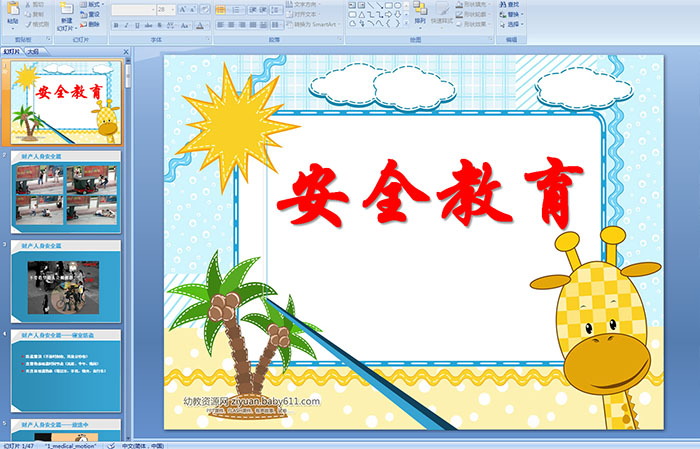This screenshot has width=700, height=449.
Task: Click the Character Spacing (AV) icon
Action: 171,25
